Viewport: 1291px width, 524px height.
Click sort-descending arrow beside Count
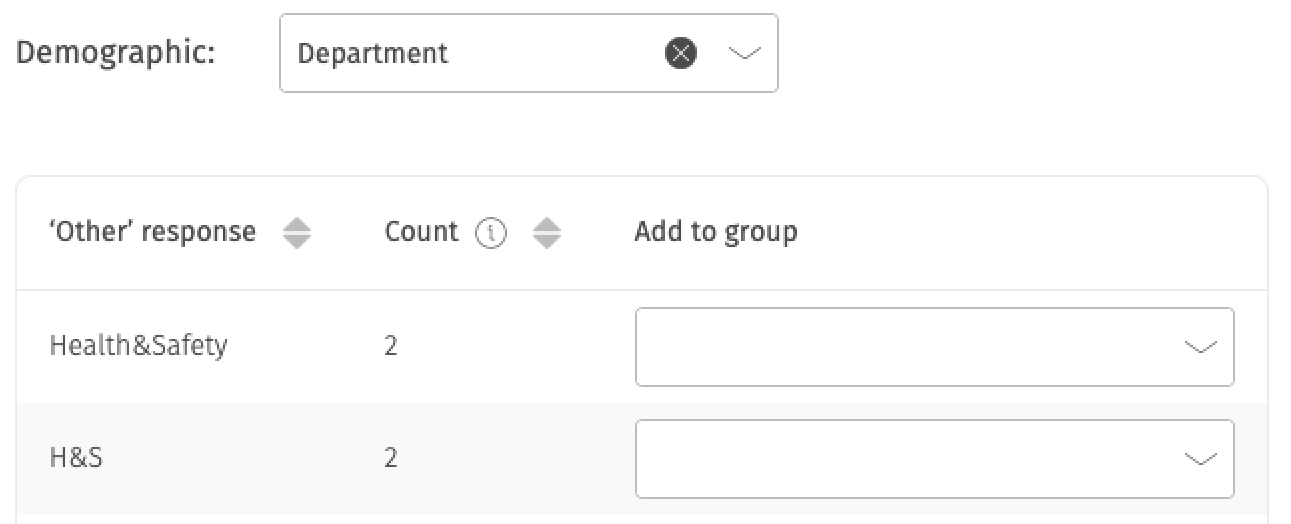click(546, 241)
